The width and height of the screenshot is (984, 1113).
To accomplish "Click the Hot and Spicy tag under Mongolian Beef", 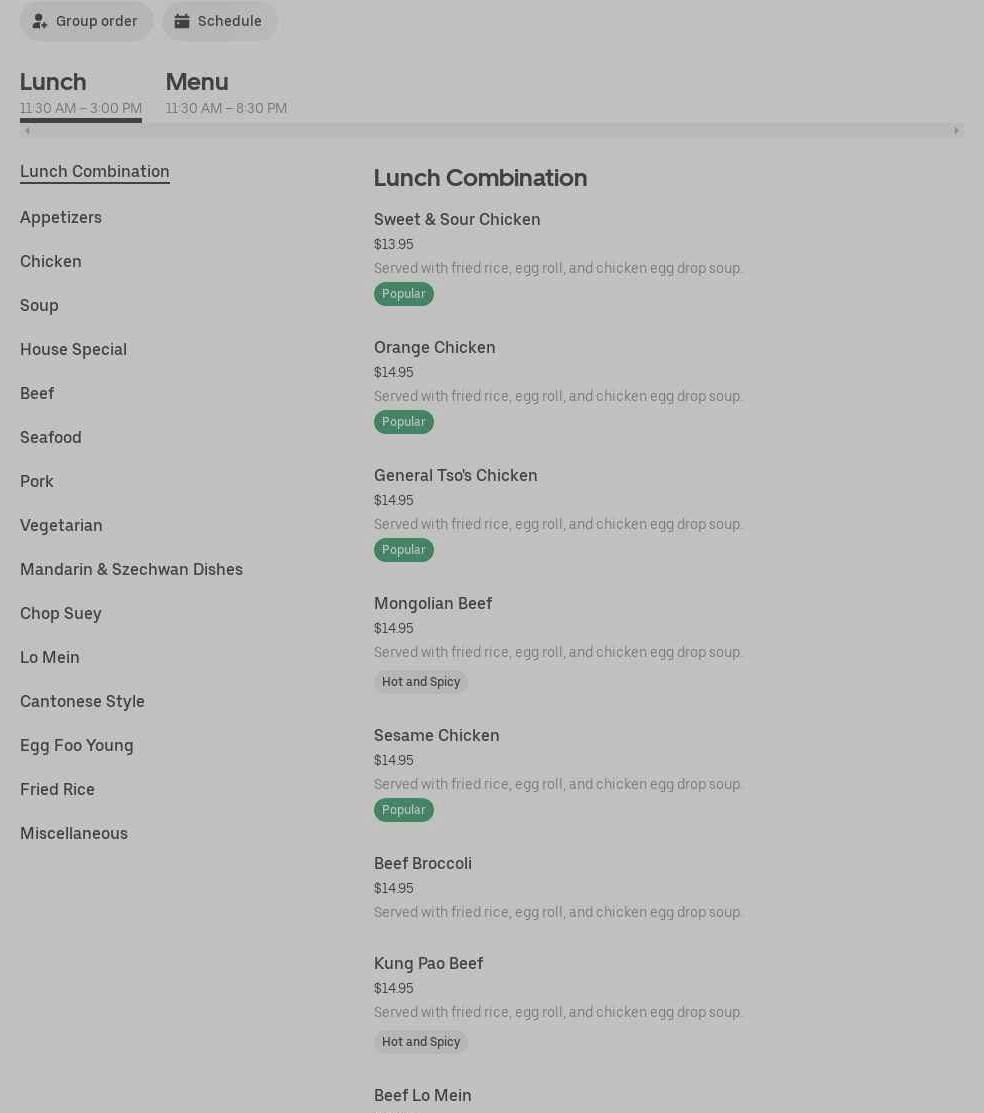I will click(421, 682).
